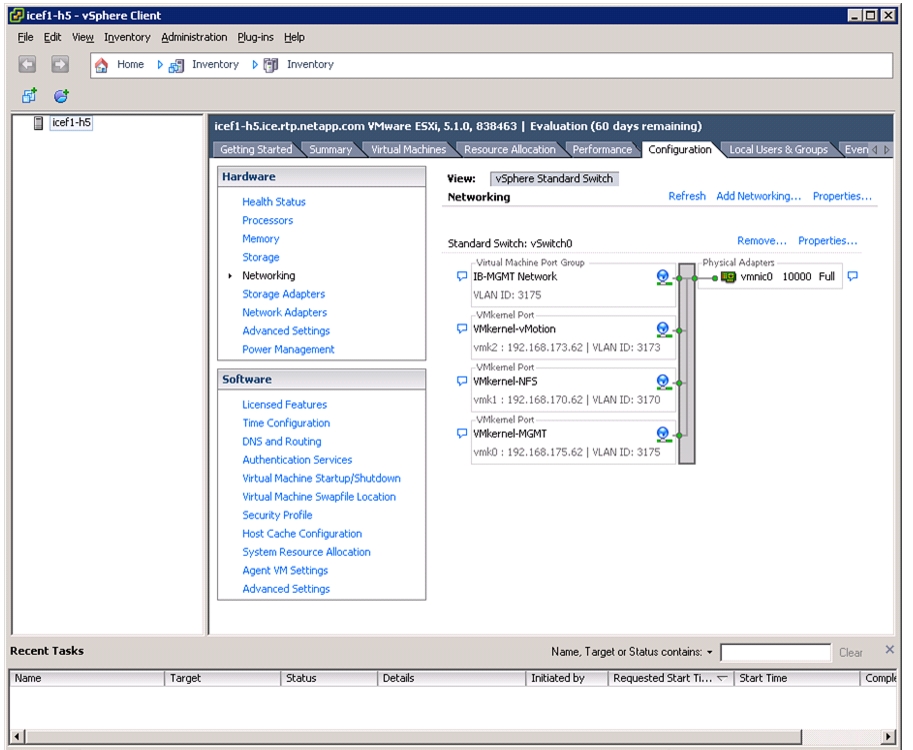The height and width of the screenshot is (750, 913).
Task: Open the vmnic0 speech bubble info icon
Action: (x=852, y=276)
